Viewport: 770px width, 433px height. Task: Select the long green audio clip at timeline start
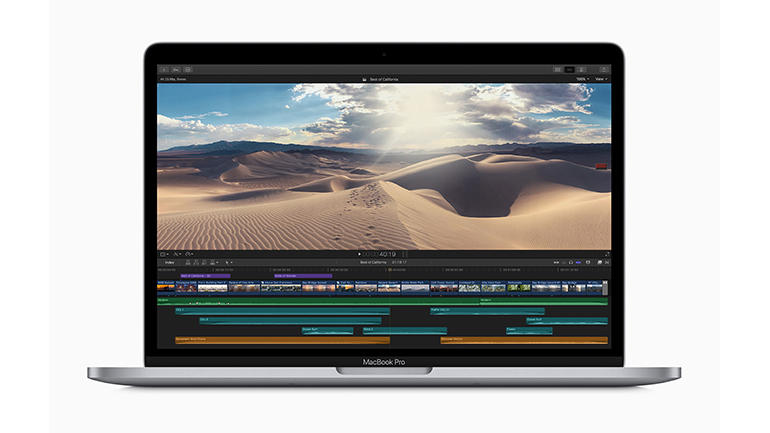[318, 300]
